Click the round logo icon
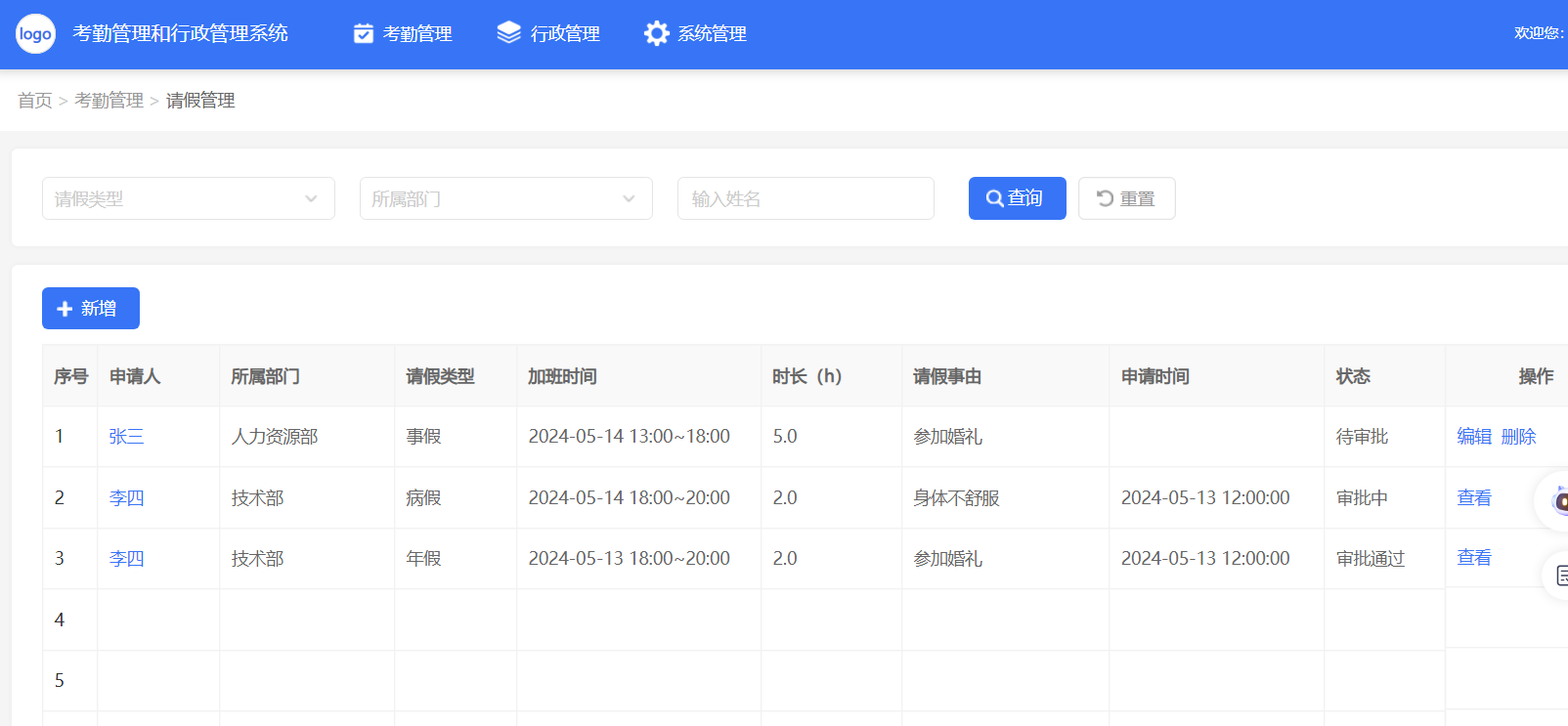 [35, 34]
